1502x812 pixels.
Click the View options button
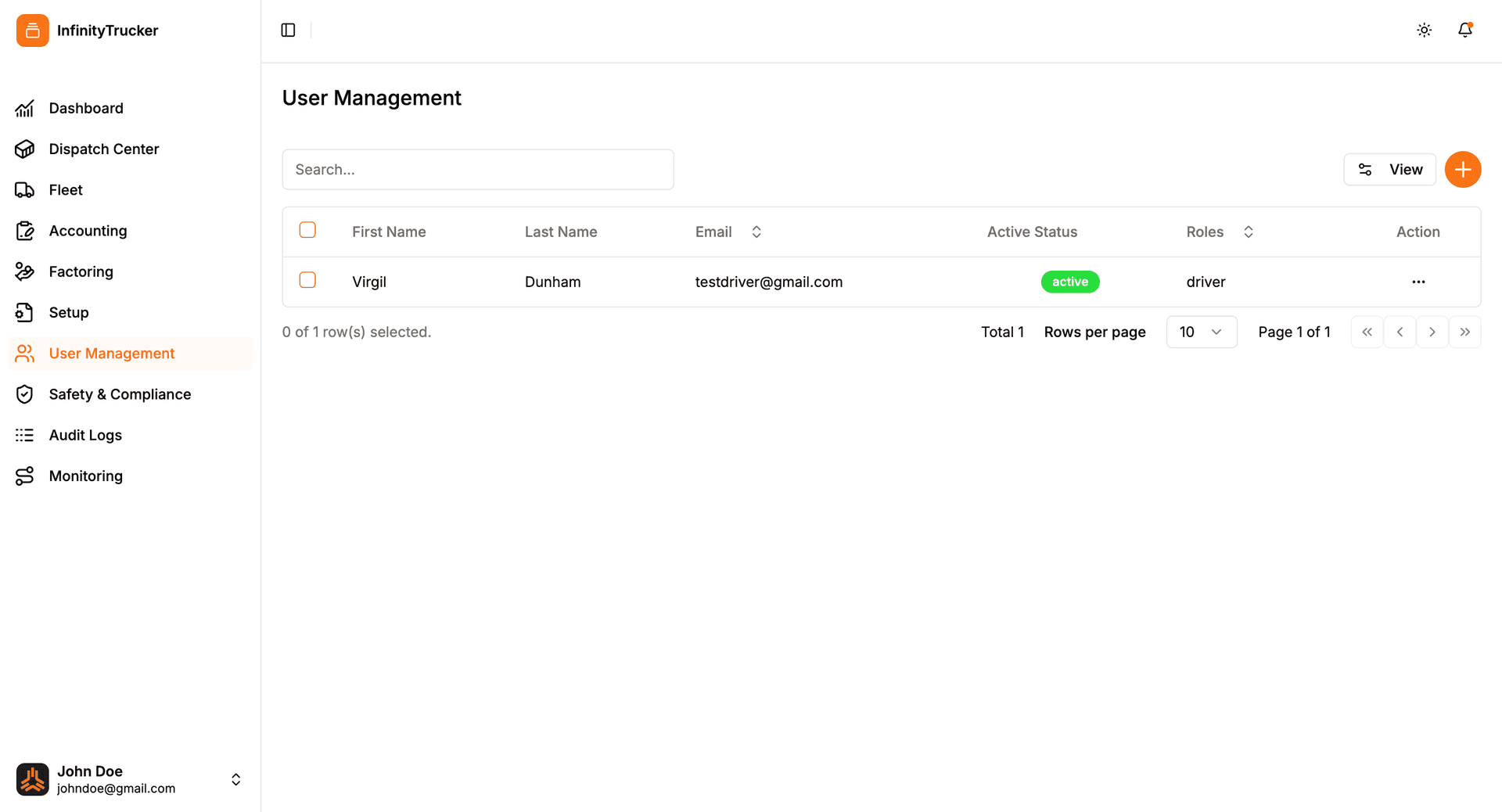[x=1390, y=169]
